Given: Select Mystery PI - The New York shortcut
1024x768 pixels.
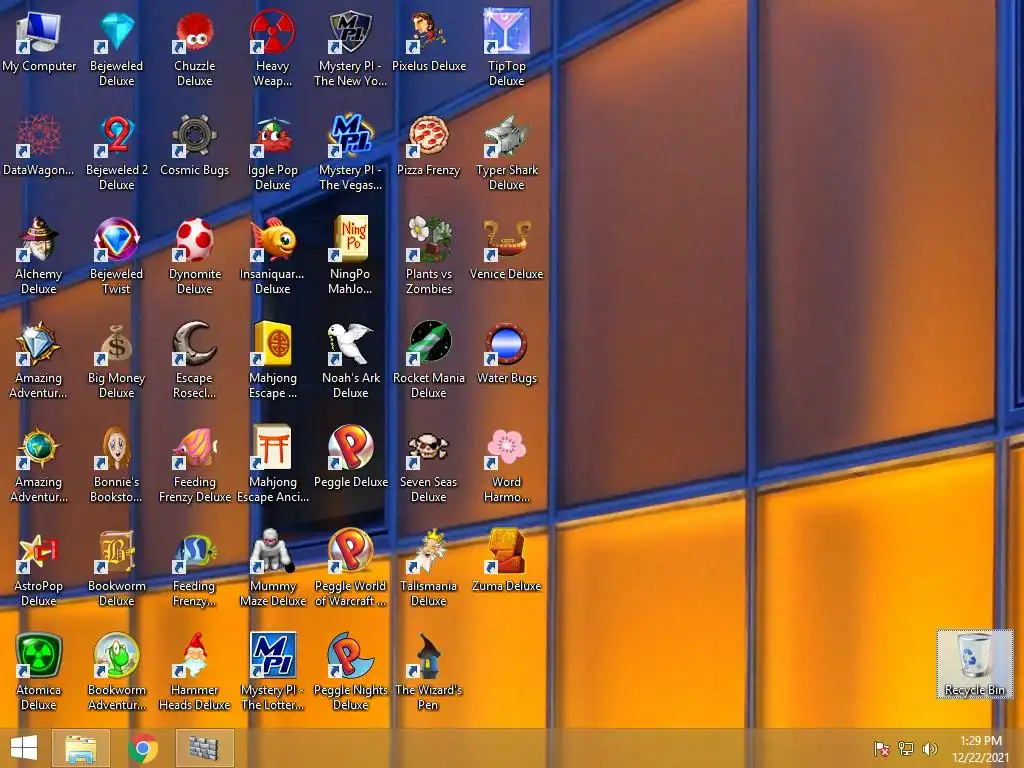Looking at the screenshot, I should coord(350,48).
